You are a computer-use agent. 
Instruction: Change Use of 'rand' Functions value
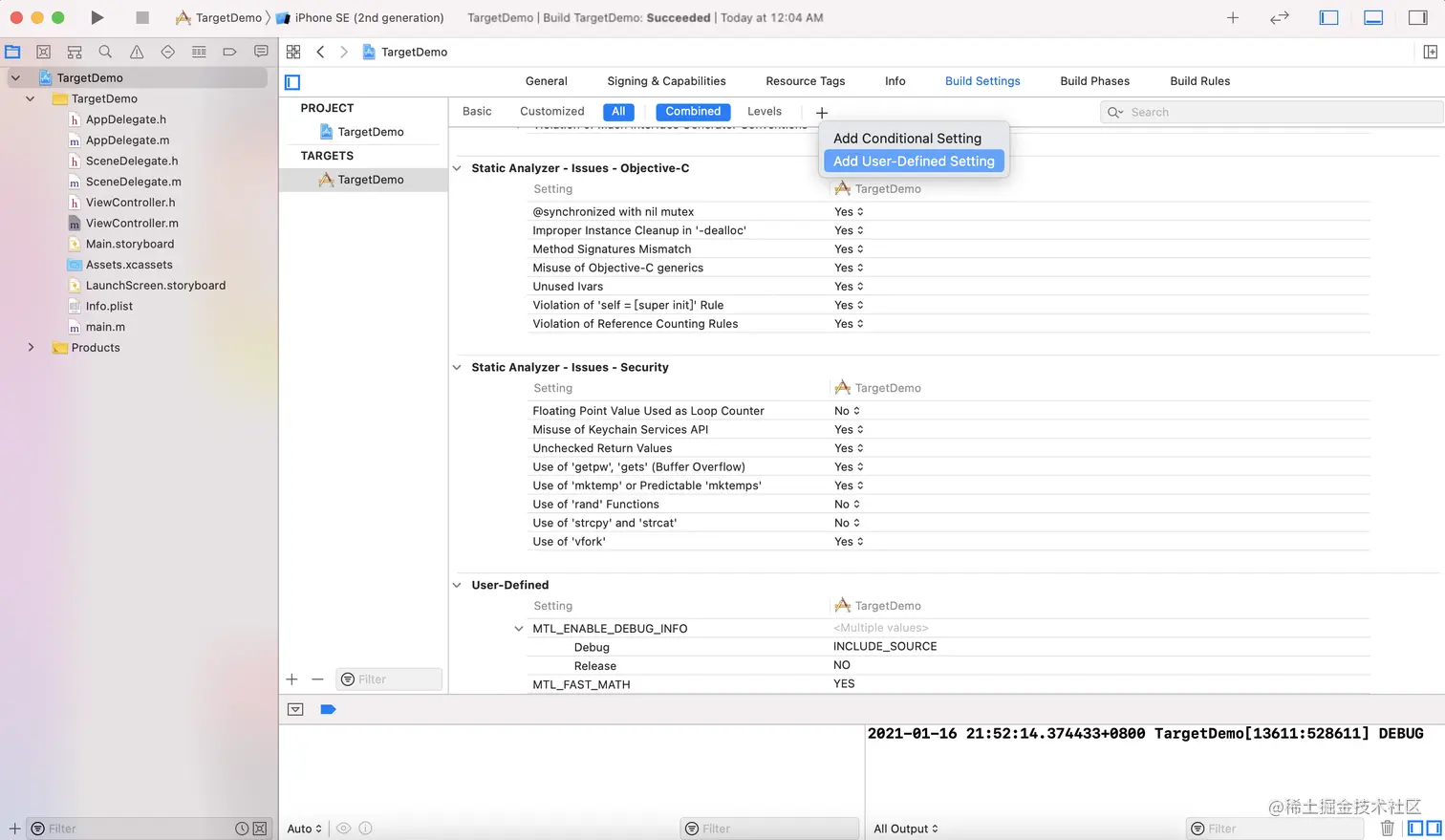[847, 505]
